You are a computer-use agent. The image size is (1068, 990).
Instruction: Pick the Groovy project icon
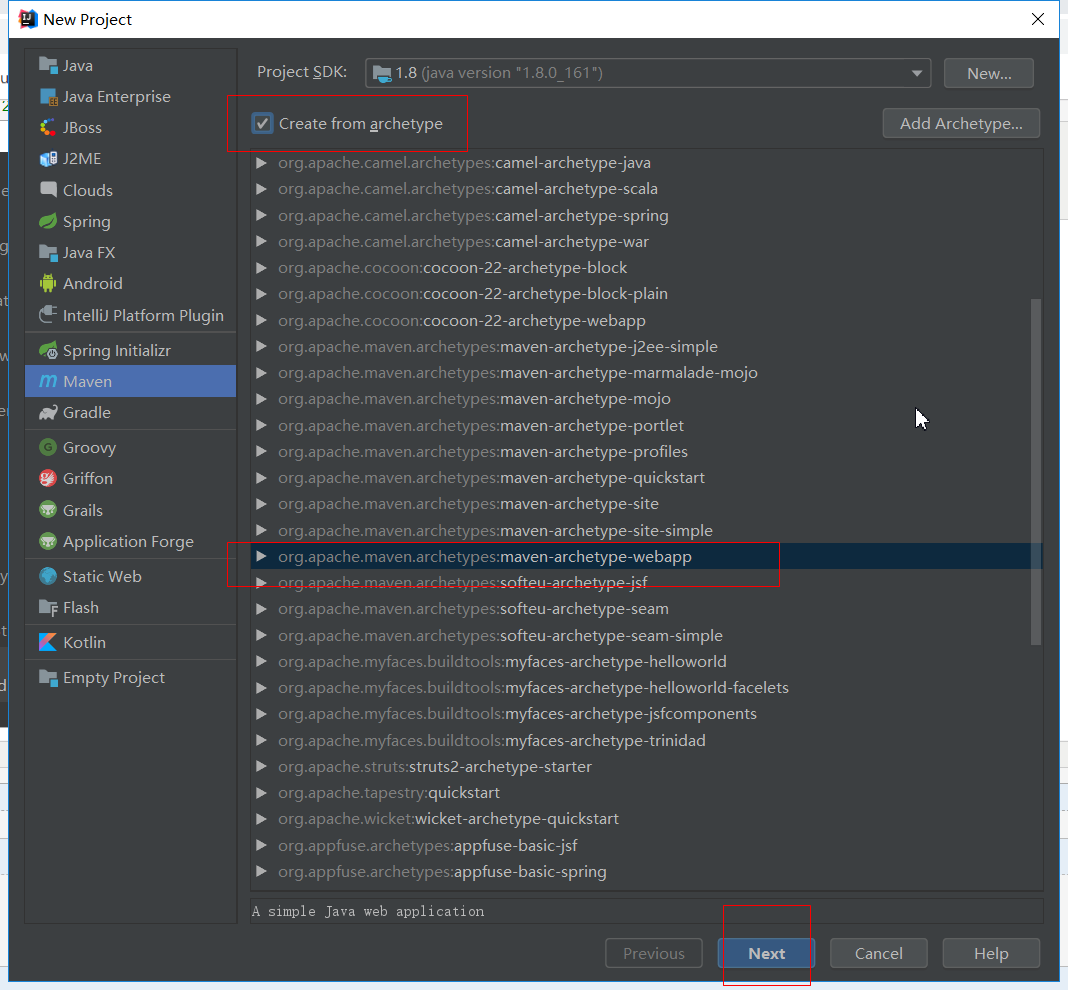pos(47,448)
